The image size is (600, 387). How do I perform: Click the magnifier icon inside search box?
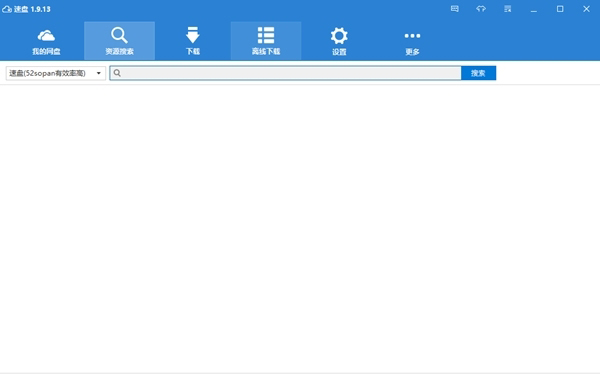[117, 73]
